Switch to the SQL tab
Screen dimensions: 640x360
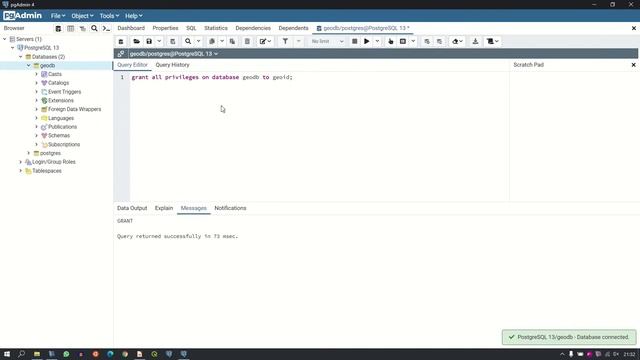191,28
